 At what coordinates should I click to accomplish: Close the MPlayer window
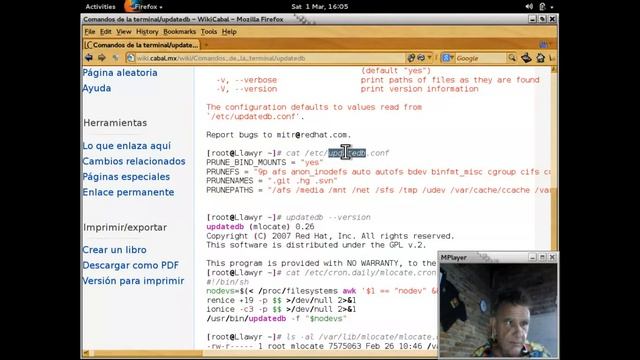click(x=552, y=257)
